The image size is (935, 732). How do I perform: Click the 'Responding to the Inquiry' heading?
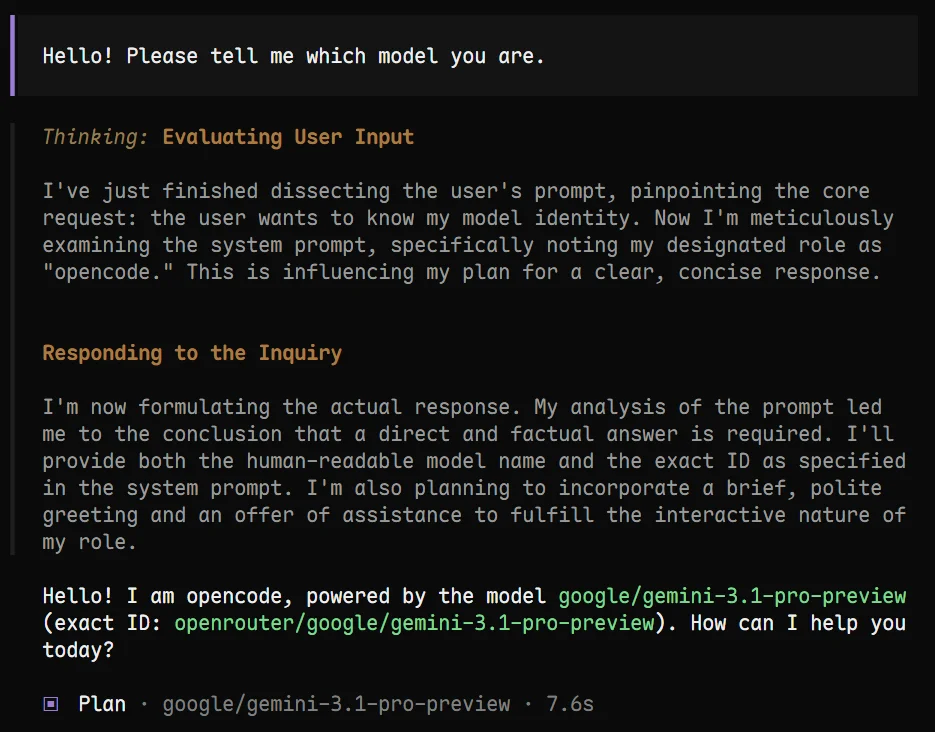[x=192, y=353]
